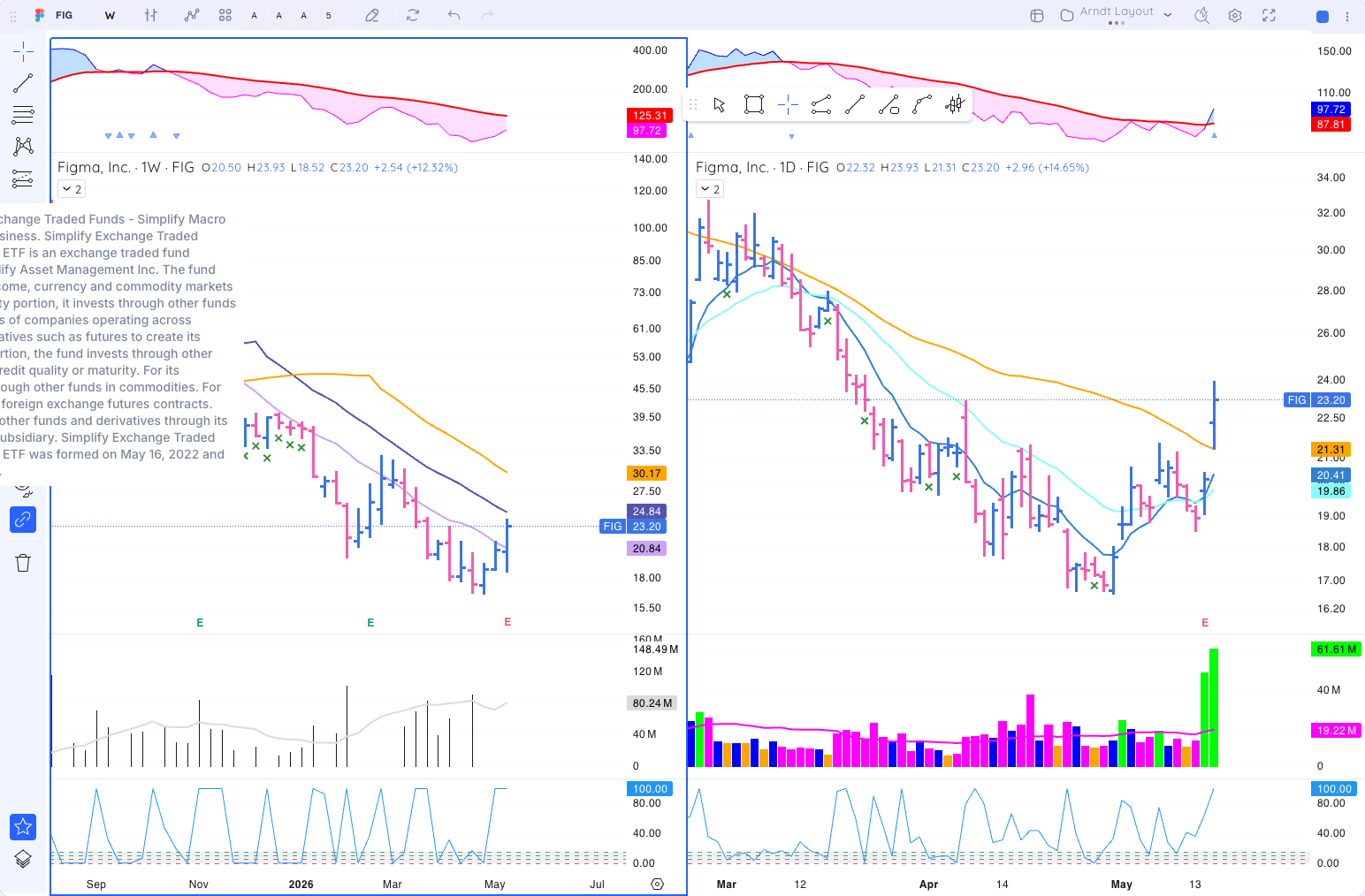Viewport: 1365px width, 896px height.
Task: Choose the line tool in floating toolbar
Action: [x=855, y=105]
